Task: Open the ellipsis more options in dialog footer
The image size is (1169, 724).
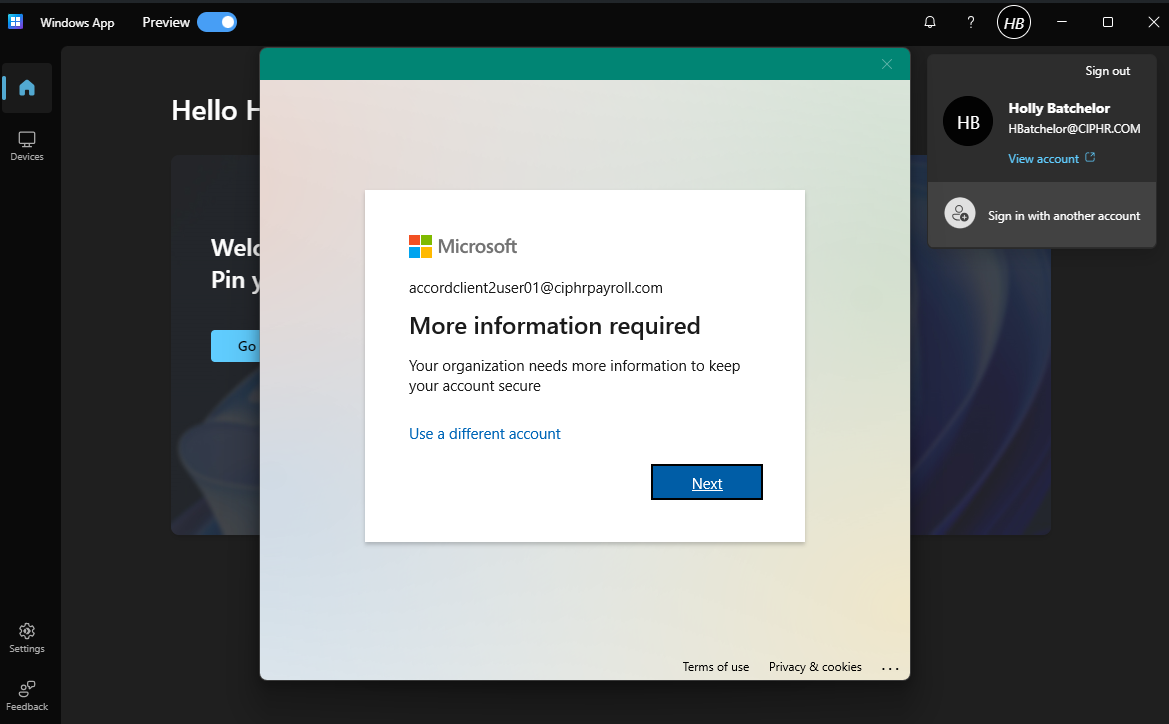Action: point(890,668)
